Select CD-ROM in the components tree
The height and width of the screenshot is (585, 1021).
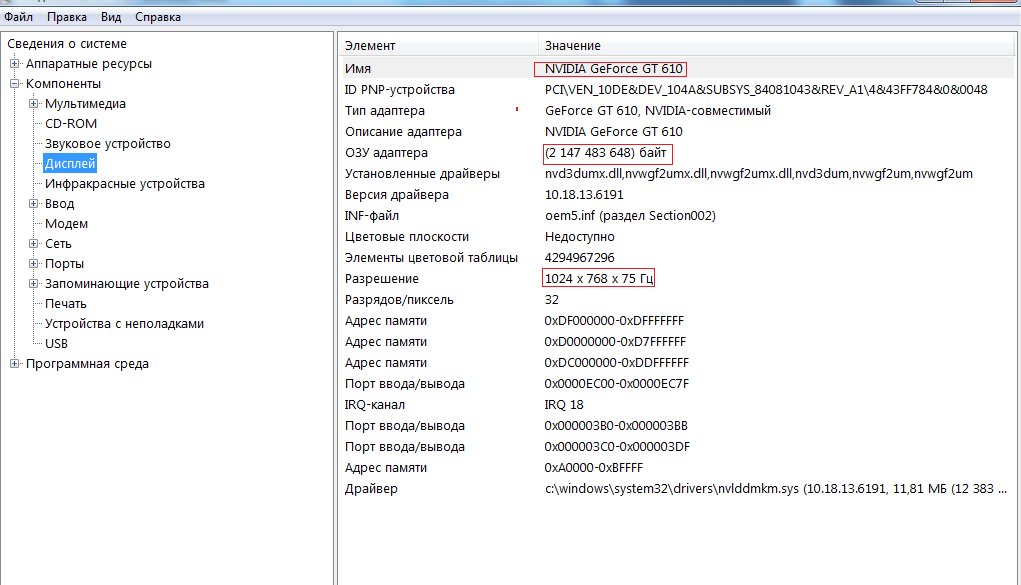click(71, 124)
